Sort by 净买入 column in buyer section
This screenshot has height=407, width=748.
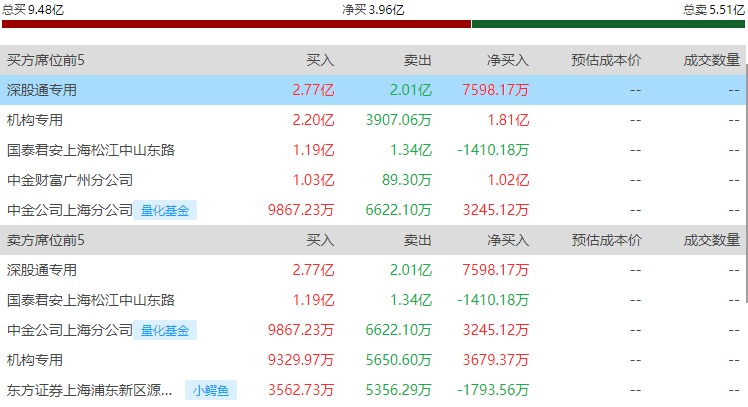pos(508,60)
